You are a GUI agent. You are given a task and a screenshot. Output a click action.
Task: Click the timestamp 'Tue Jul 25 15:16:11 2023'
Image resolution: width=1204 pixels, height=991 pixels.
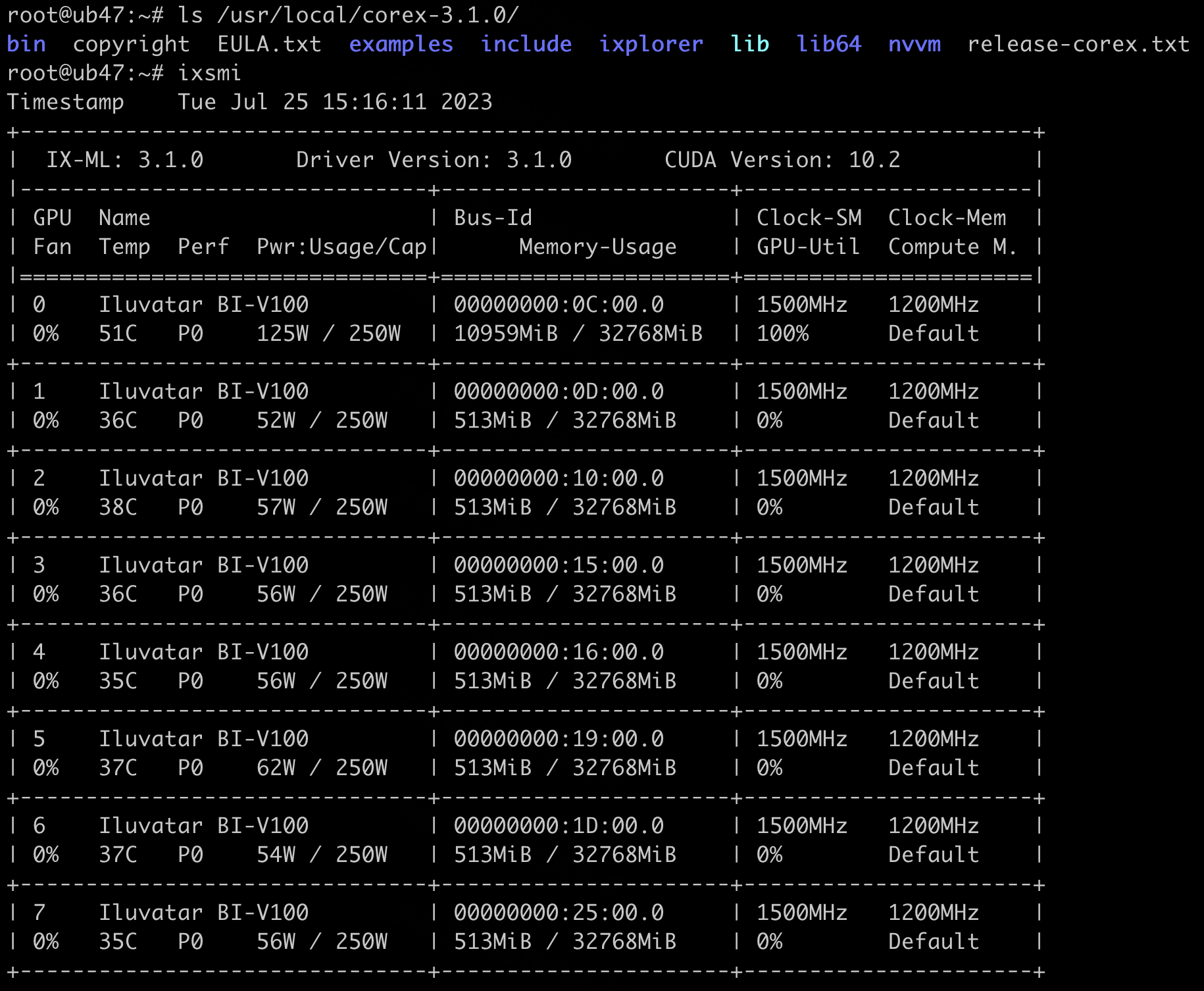click(x=335, y=102)
